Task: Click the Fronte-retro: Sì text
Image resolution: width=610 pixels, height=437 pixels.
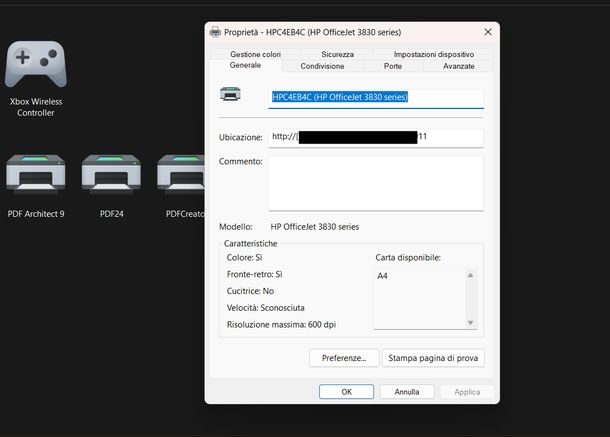Action: coord(254,274)
